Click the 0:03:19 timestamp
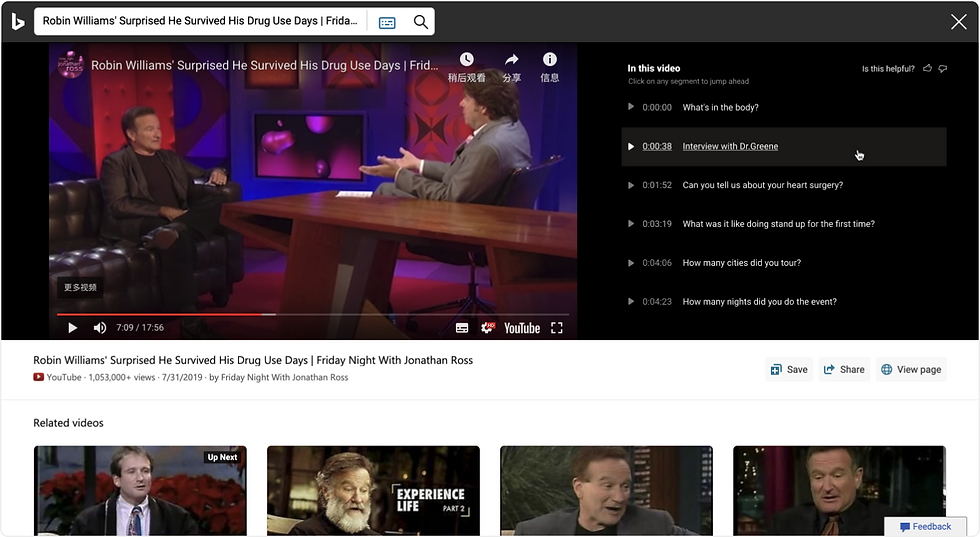The image size is (980, 537). 657,224
